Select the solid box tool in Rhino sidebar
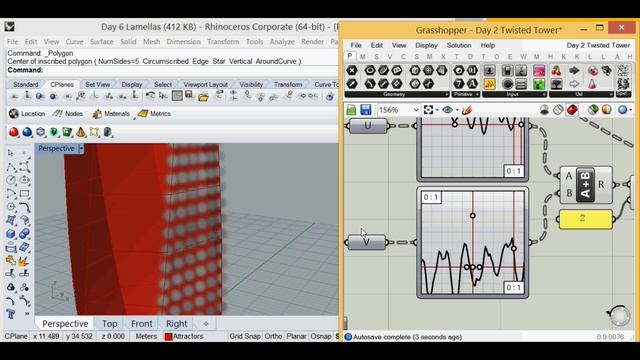 (x=11, y=234)
